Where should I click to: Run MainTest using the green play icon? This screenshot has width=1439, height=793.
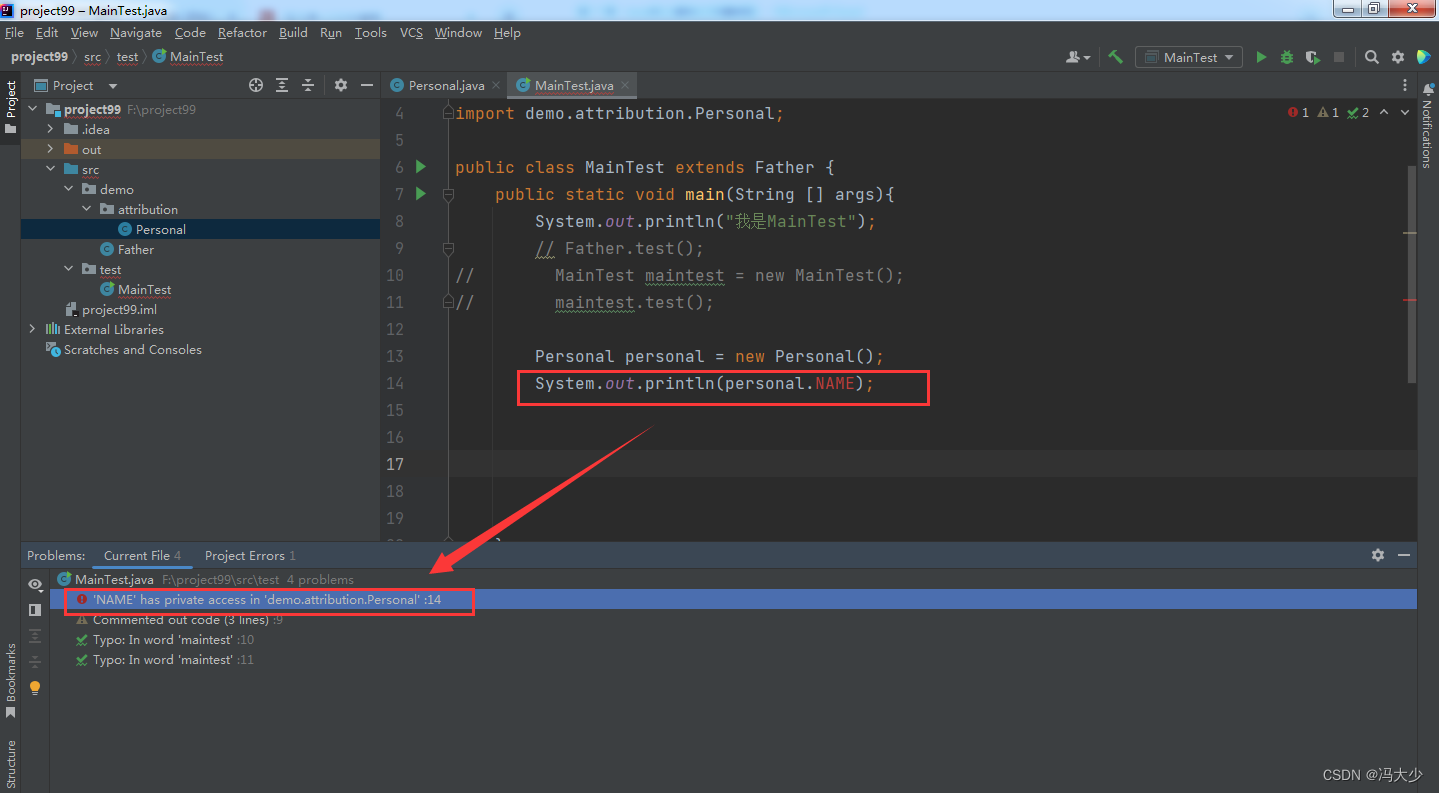[1261, 57]
